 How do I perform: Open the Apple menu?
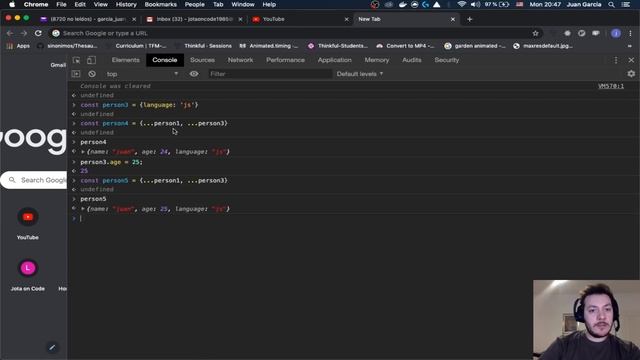pos(12,4)
